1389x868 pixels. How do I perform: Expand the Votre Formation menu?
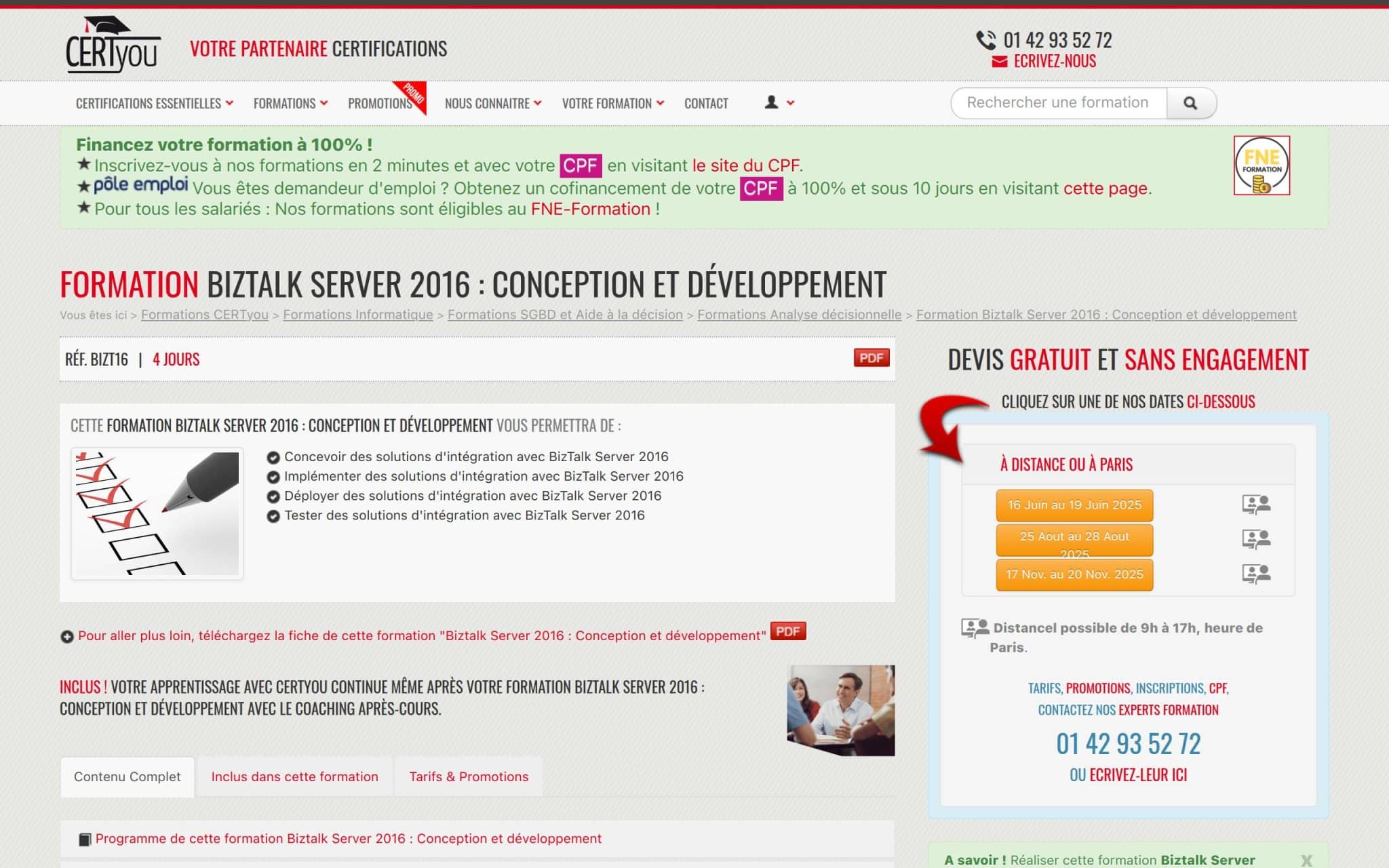click(x=613, y=104)
